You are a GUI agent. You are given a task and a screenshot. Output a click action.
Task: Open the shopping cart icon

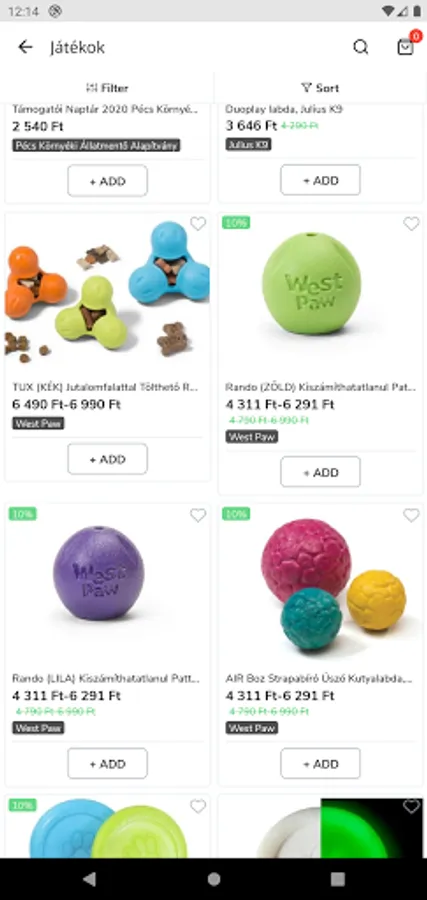coord(405,47)
